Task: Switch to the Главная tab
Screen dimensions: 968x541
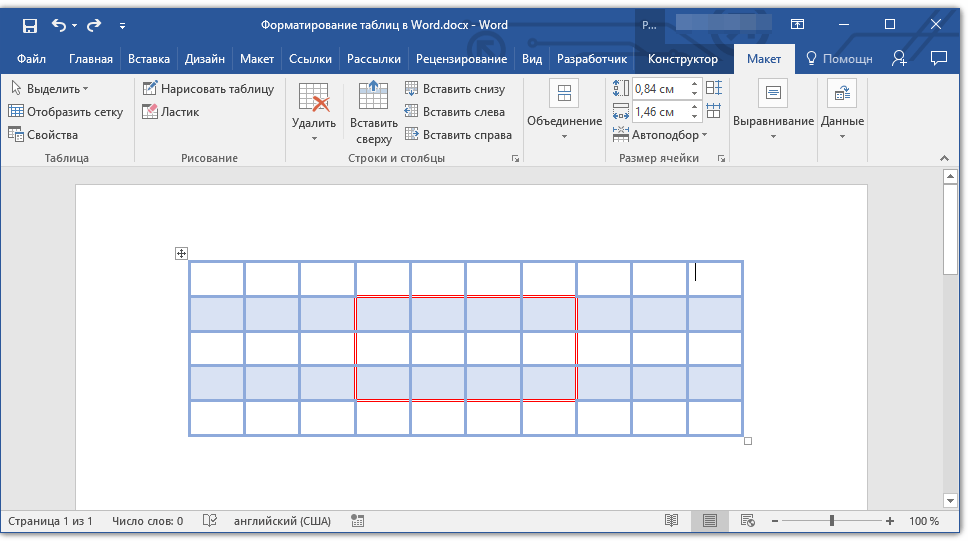Action: pyautogui.click(x=91, y=59)
